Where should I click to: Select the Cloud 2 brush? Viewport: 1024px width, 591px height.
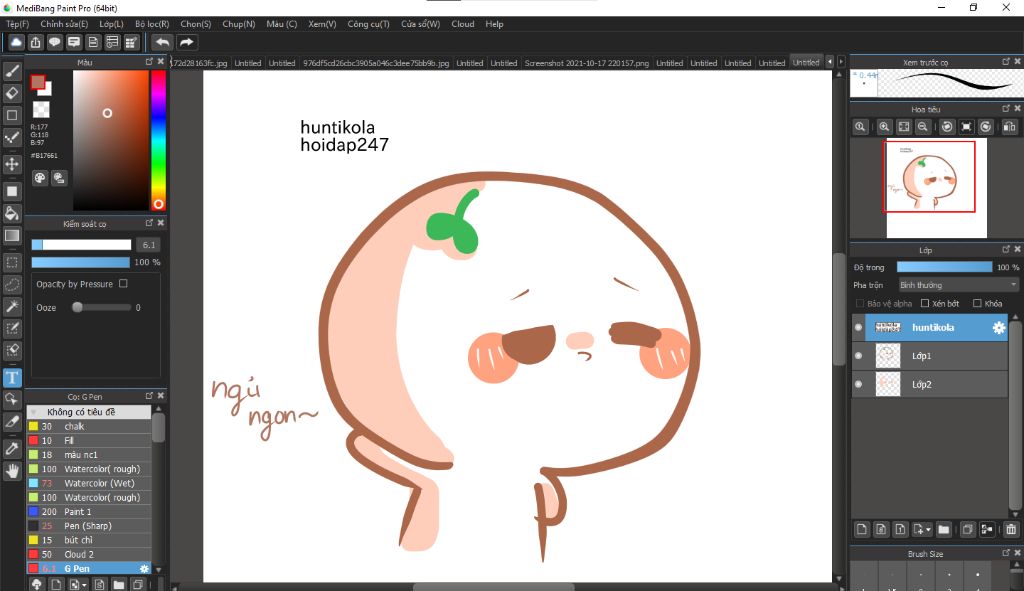tap(89, 554)
